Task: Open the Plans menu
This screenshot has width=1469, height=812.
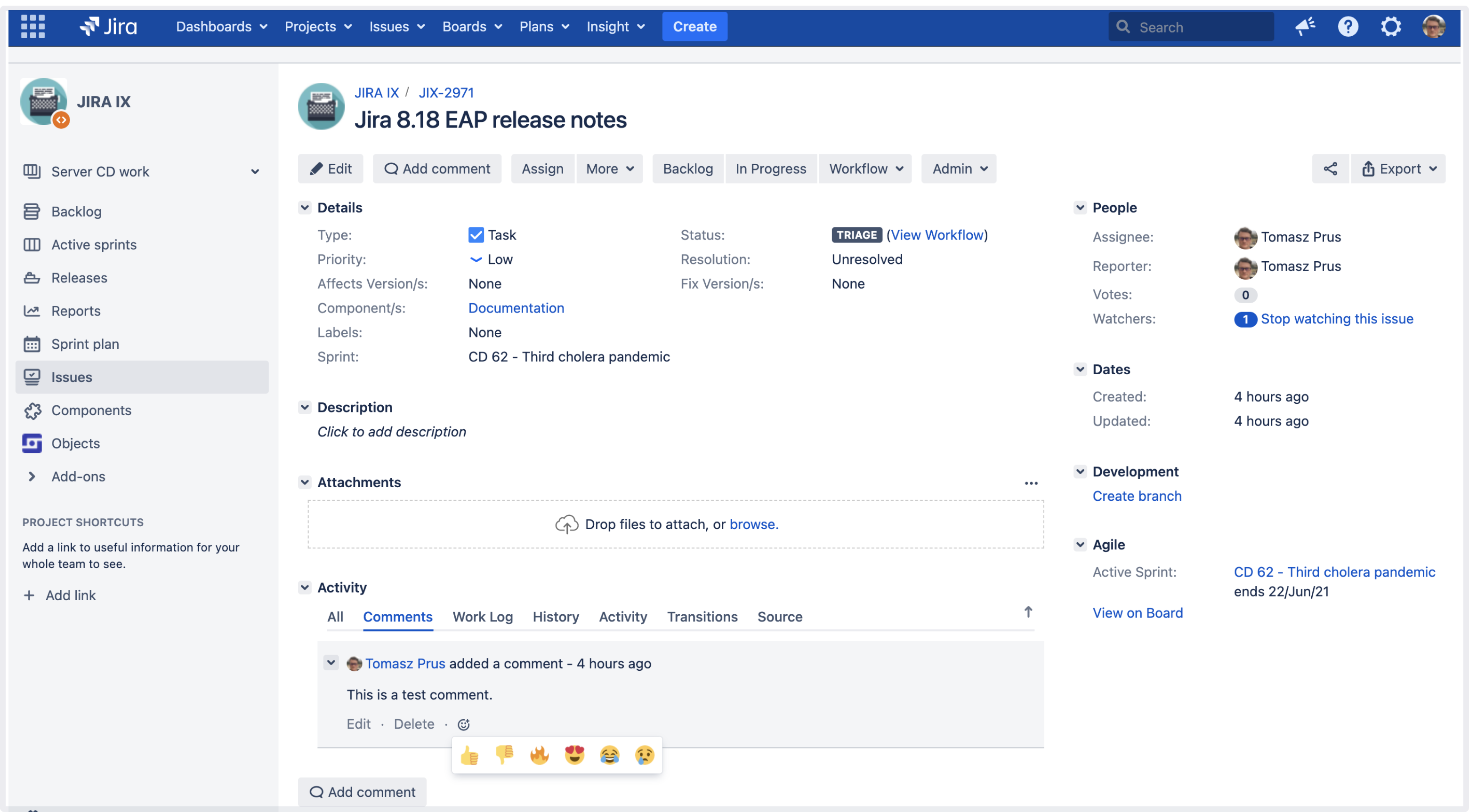Action: coord(544,26)
